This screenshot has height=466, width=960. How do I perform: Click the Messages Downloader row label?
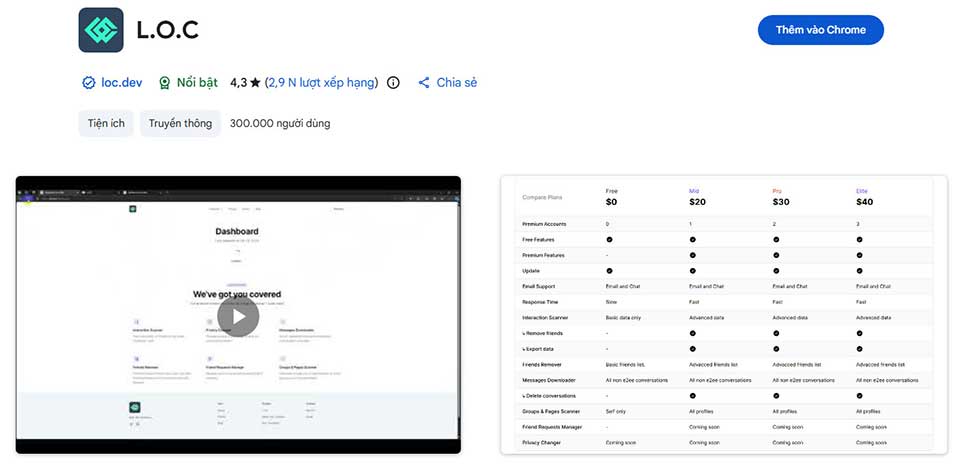(x=549, y=380)
